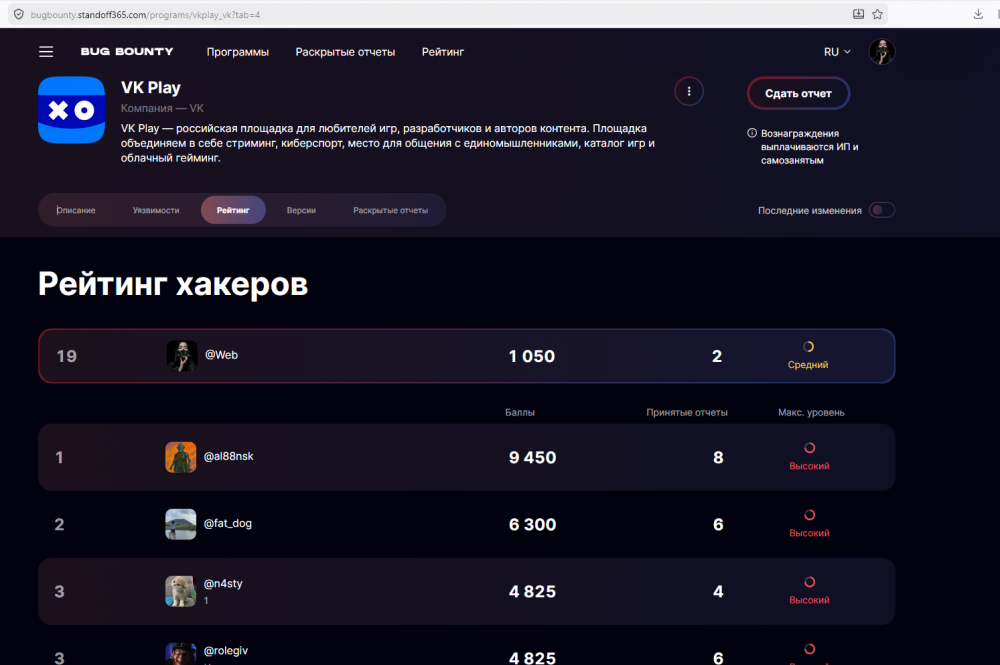The image size is (1000, 665).
Task: Open Программы in top navigation
Action: (238, 52)
